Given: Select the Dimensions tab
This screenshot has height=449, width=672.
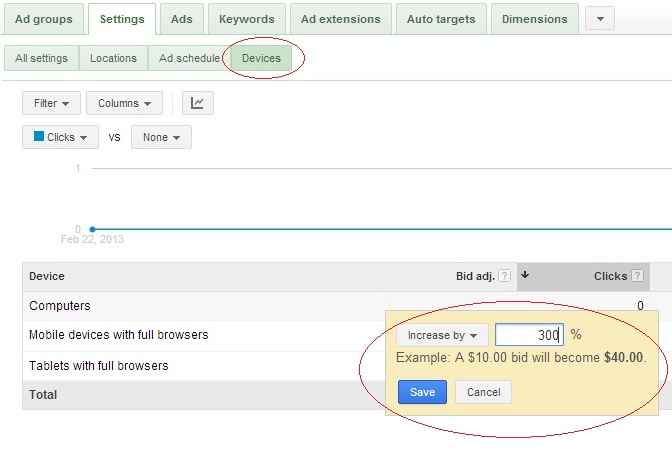Looking at the screenshot, I should coord(534,19).
